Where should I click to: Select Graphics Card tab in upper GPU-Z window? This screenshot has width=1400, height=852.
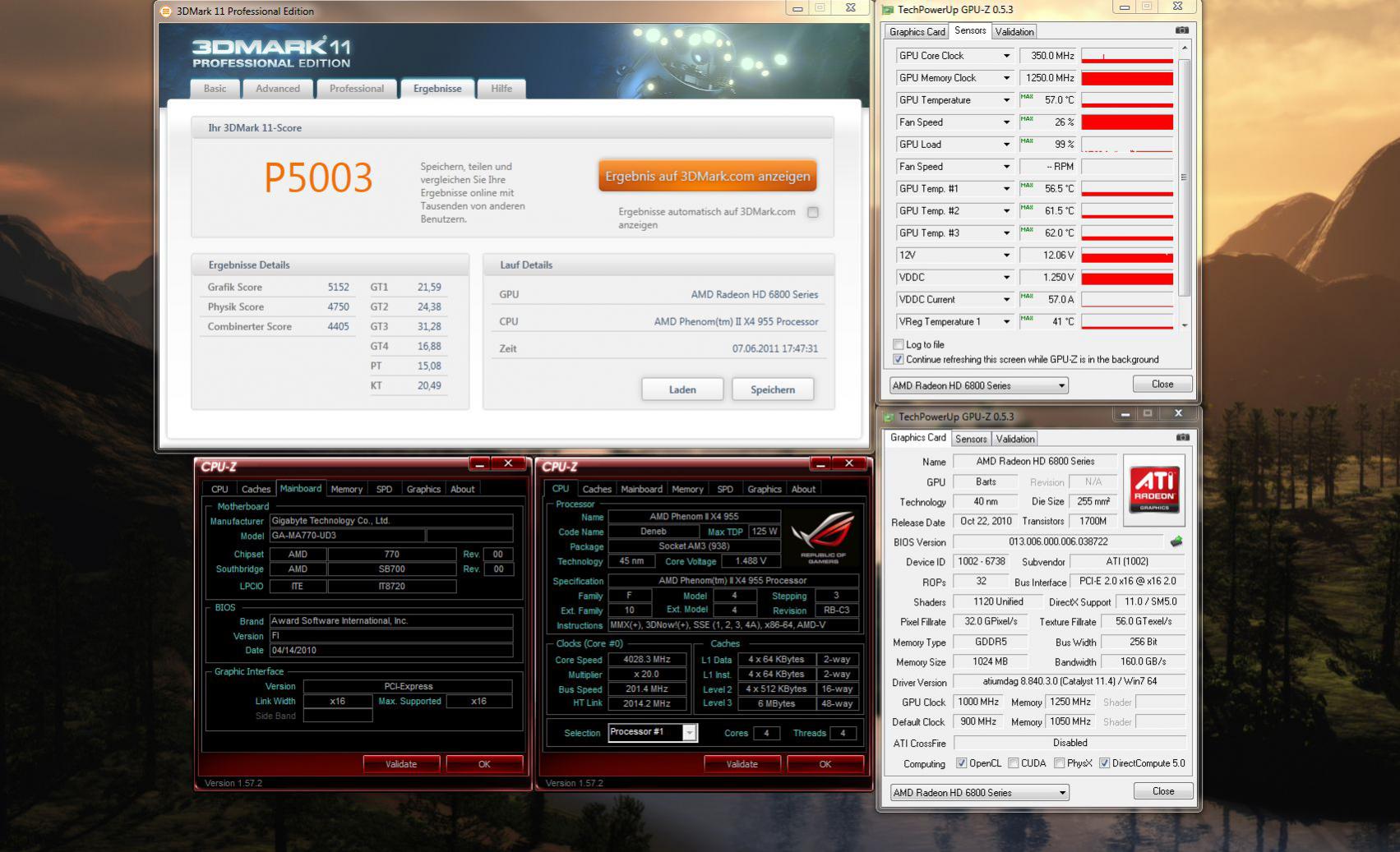pos(917,32)
